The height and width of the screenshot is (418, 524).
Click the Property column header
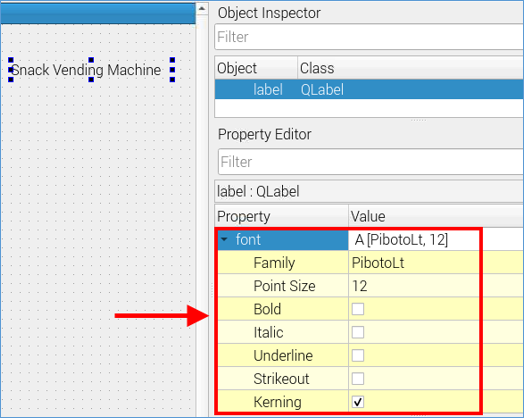pos(281,217)
